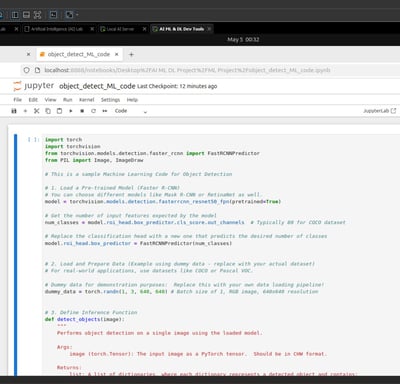Close the browser tab left of object_detect_ML_code
This screenshot has height=384, width=400.
[28, 54]
